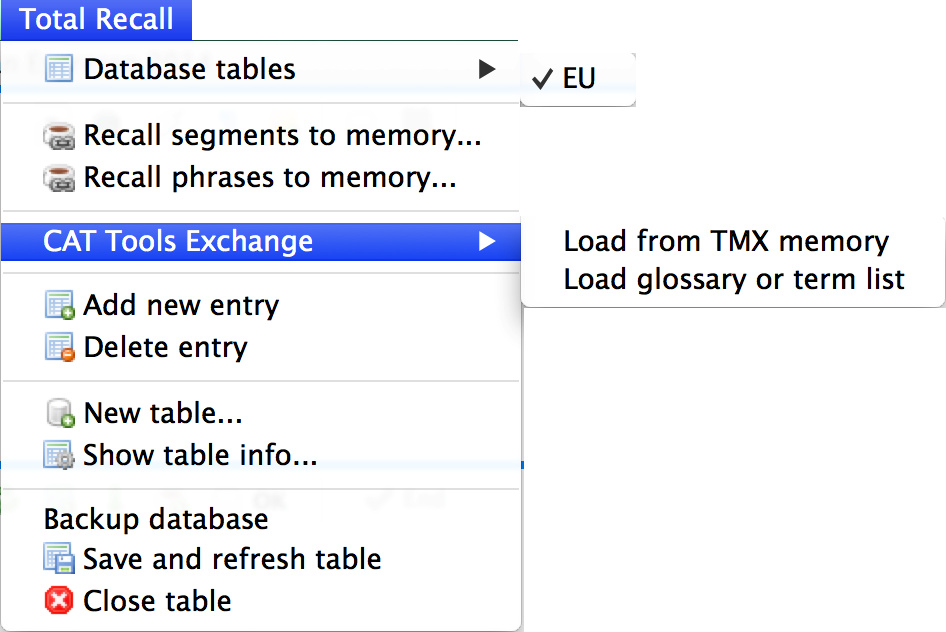This screenshot has height=632, width=946.
Task: Click the Recall segments to memory icon
Action: click(x=59, y=136)
